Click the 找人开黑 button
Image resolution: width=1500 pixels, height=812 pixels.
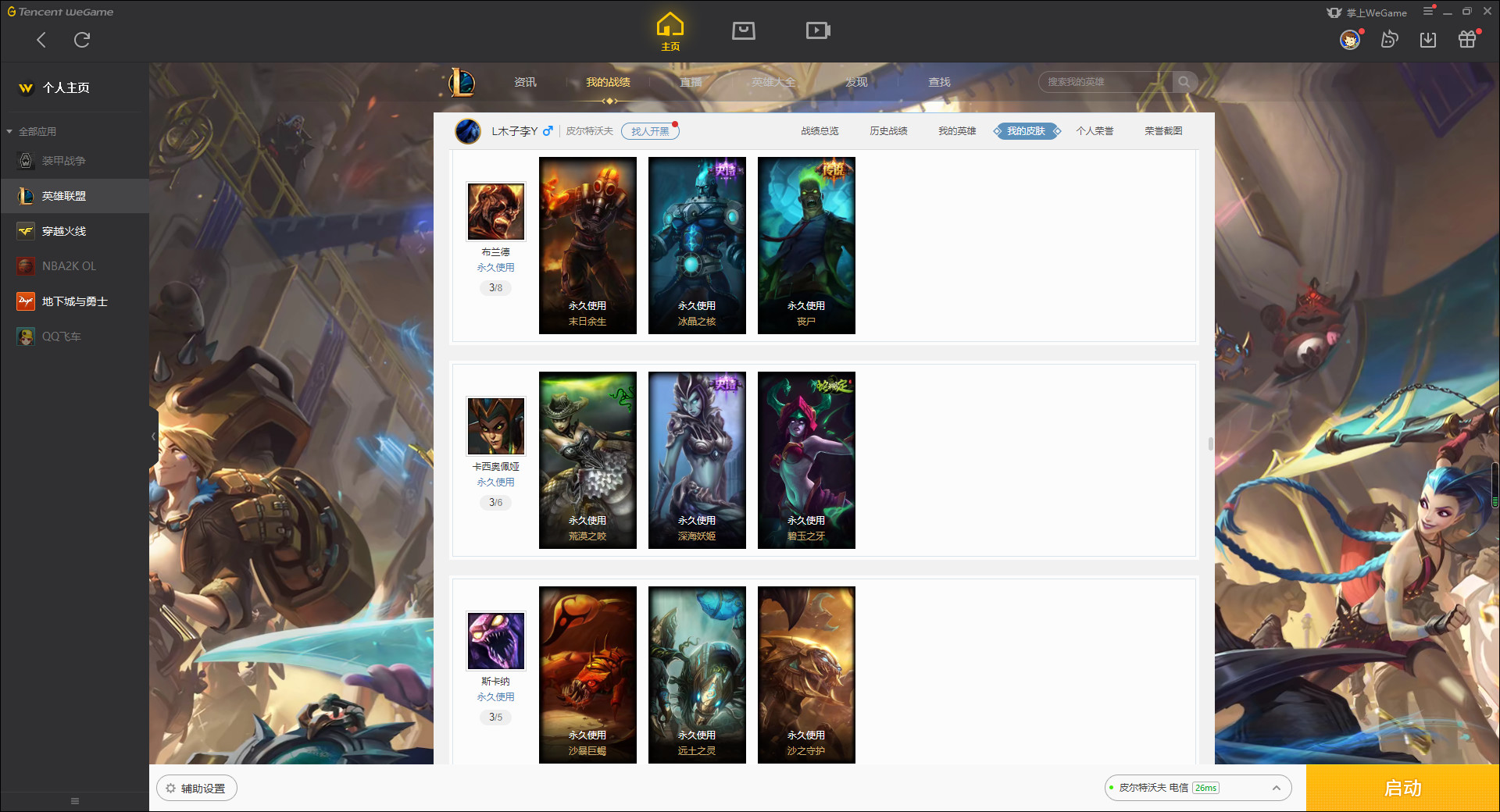pos(650,131)
